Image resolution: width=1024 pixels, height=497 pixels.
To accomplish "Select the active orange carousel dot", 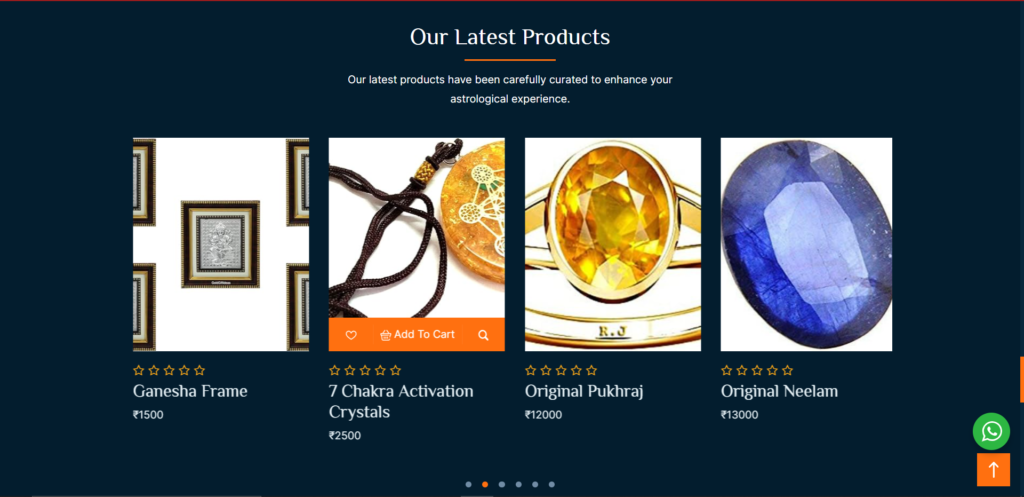I will (x=485, y=485).
